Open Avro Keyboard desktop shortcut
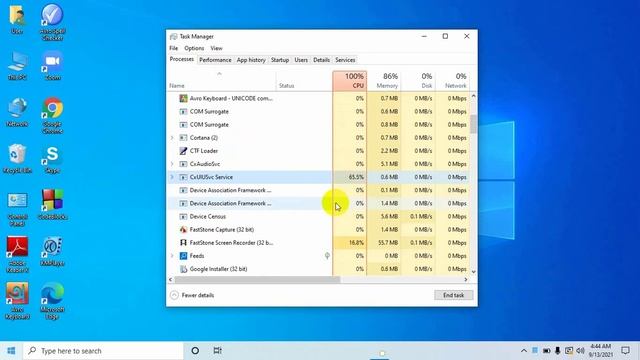The image size is (640, 360). coord(17,301)
